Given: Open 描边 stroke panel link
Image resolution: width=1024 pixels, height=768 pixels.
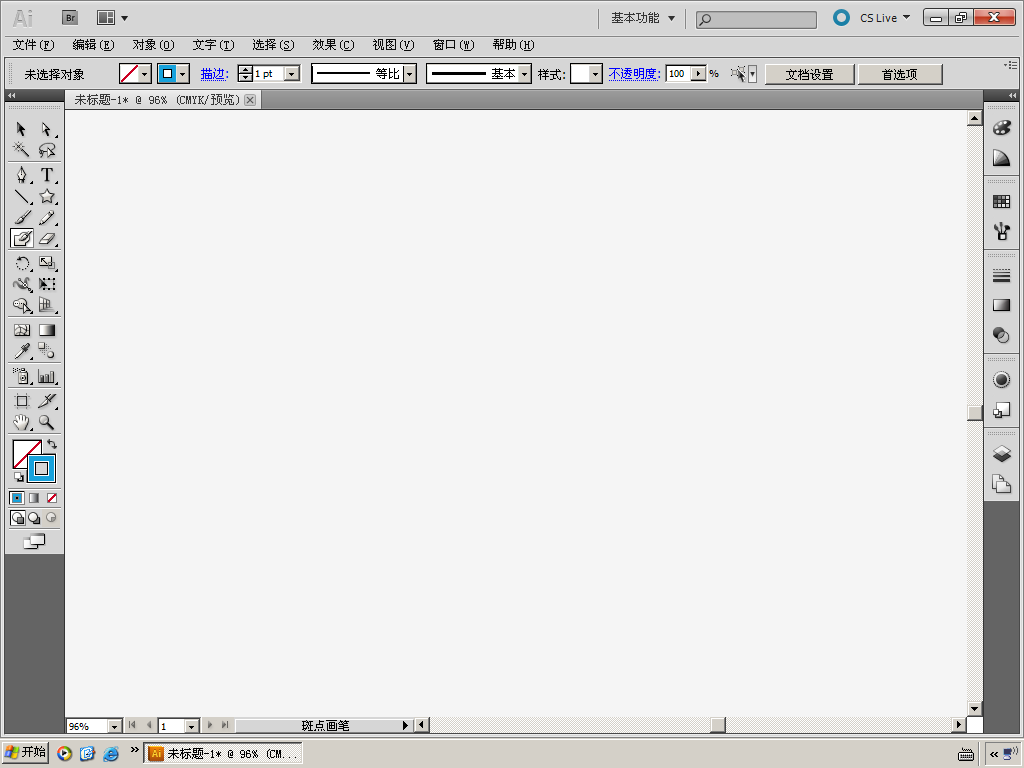Looking at the screenshot, I should [x=214, y=74].
